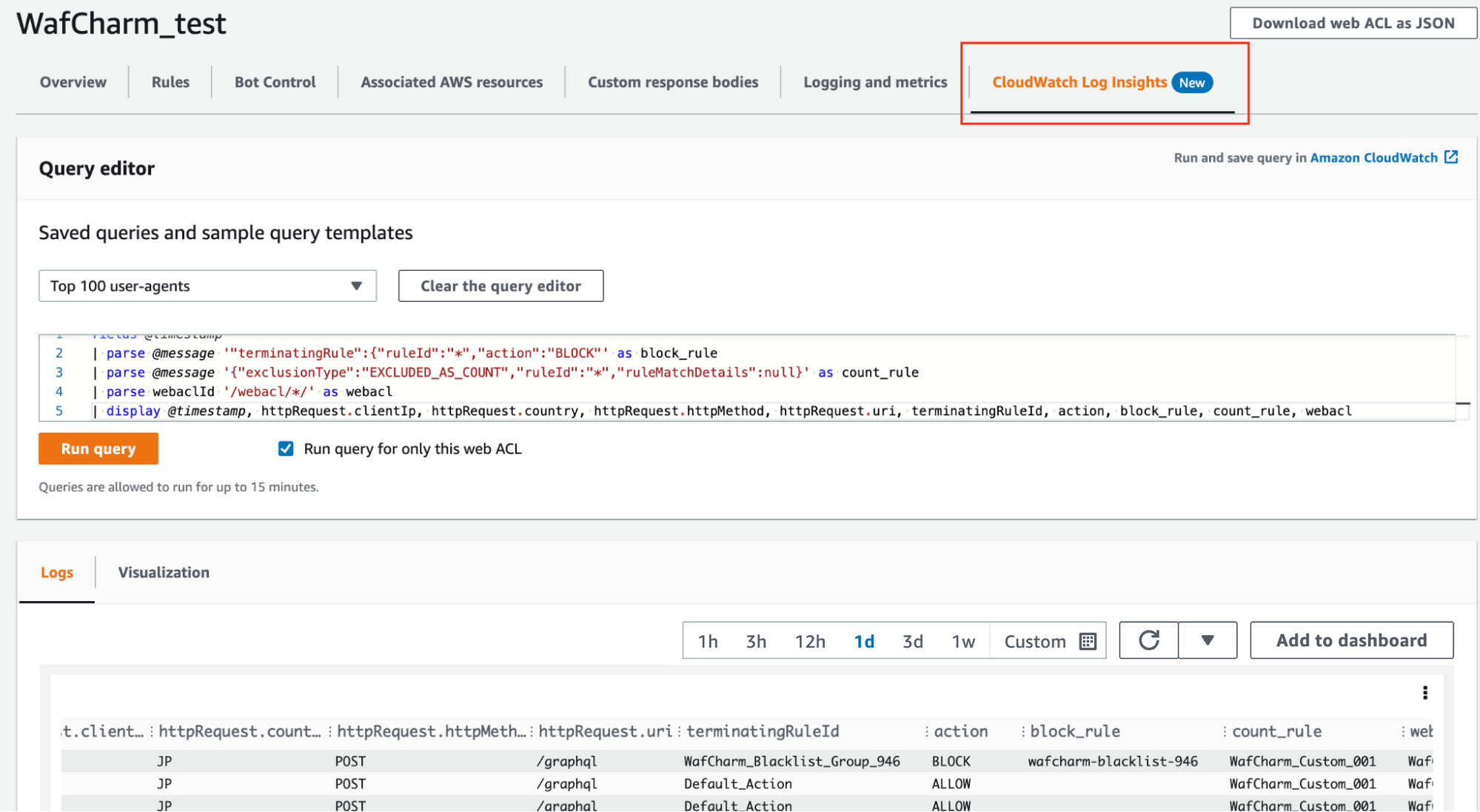Viewport: 1480px width, 812px height.
Task: Click the WafCharm_Blacklist_Group_946 cell
Action: 792,761
